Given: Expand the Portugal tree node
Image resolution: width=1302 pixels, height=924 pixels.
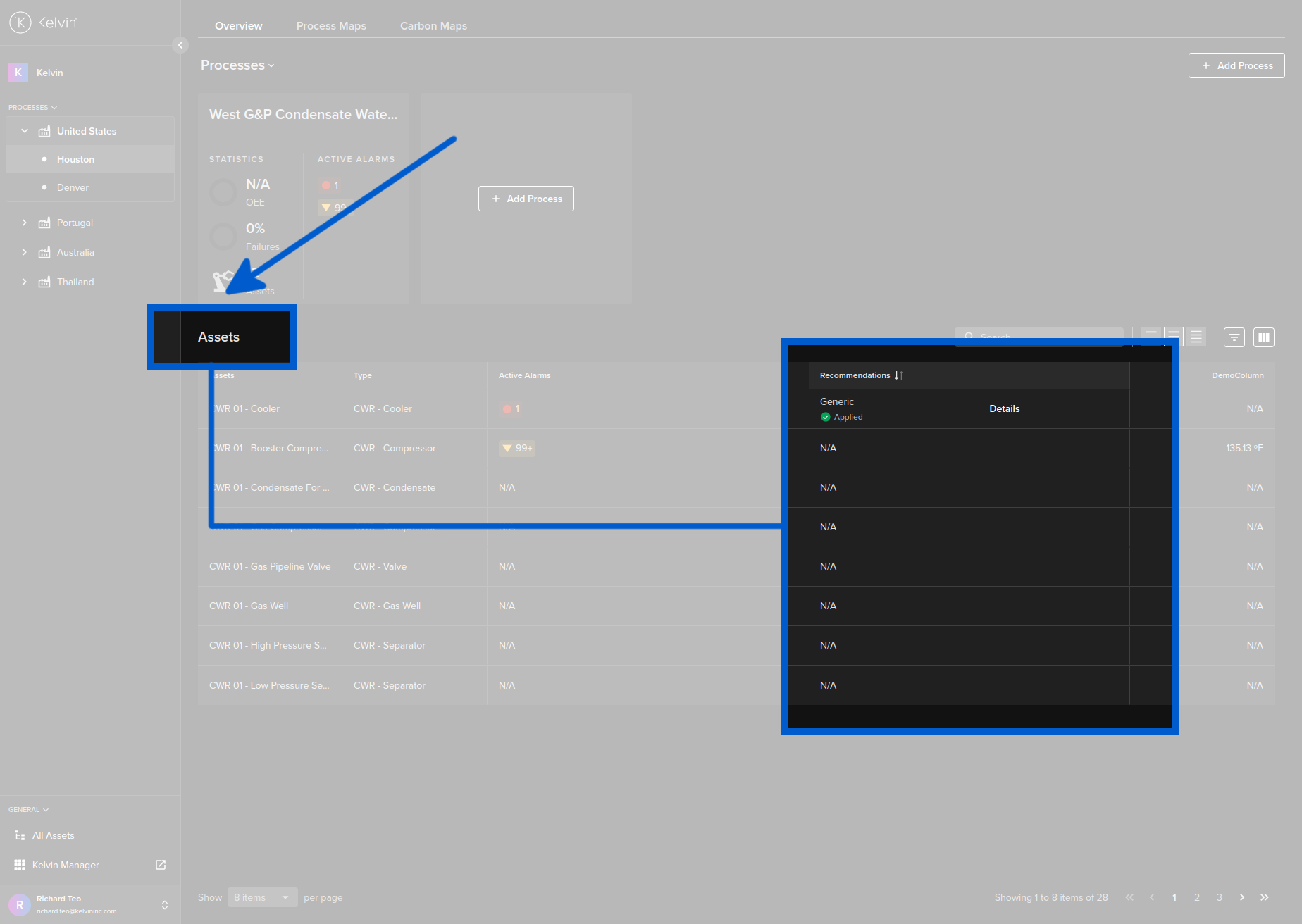Looking at the screenshot, I should pyautogui.click(x=25, y=223).
